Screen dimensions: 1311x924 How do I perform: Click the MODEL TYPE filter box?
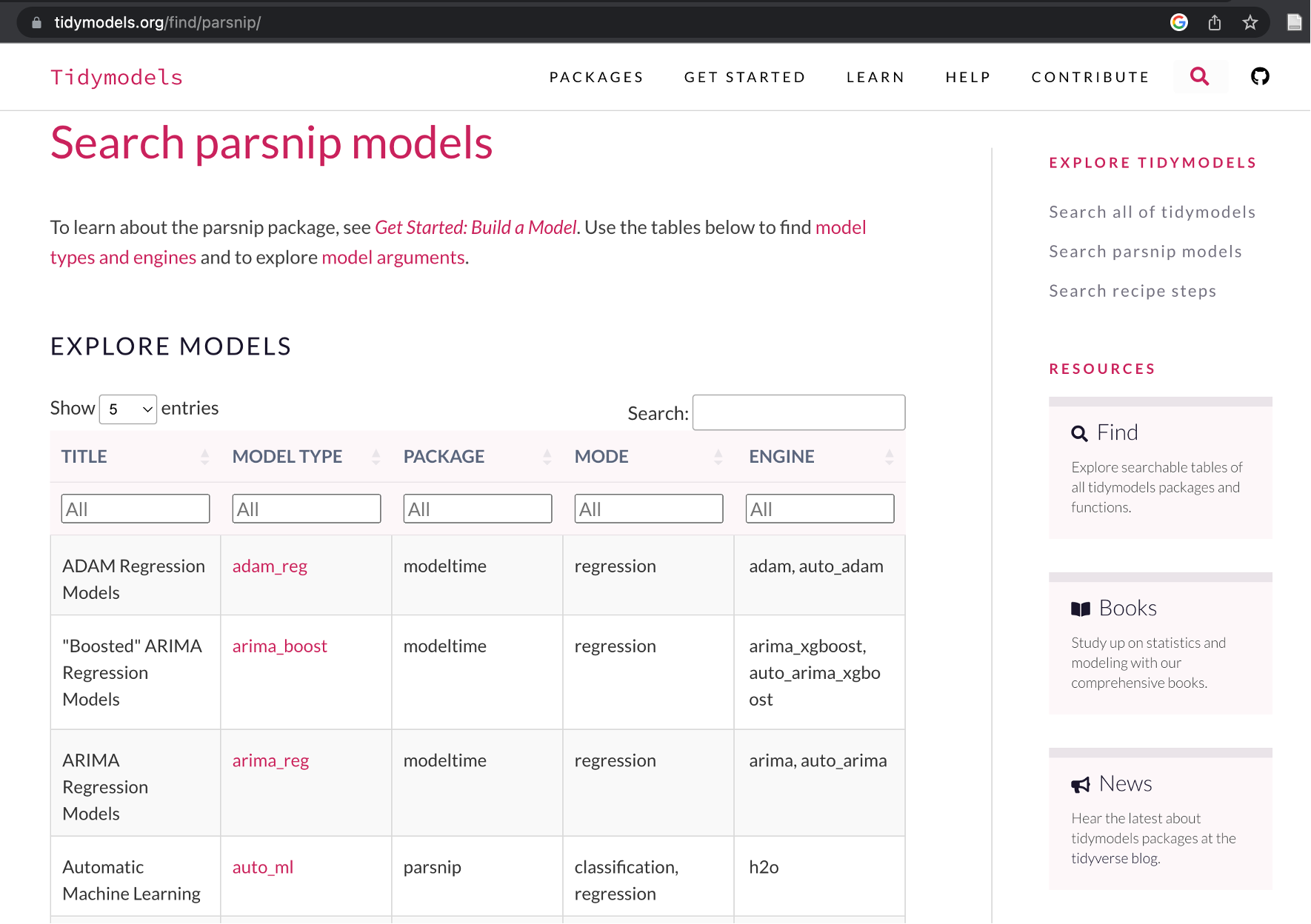coord(307,509)
